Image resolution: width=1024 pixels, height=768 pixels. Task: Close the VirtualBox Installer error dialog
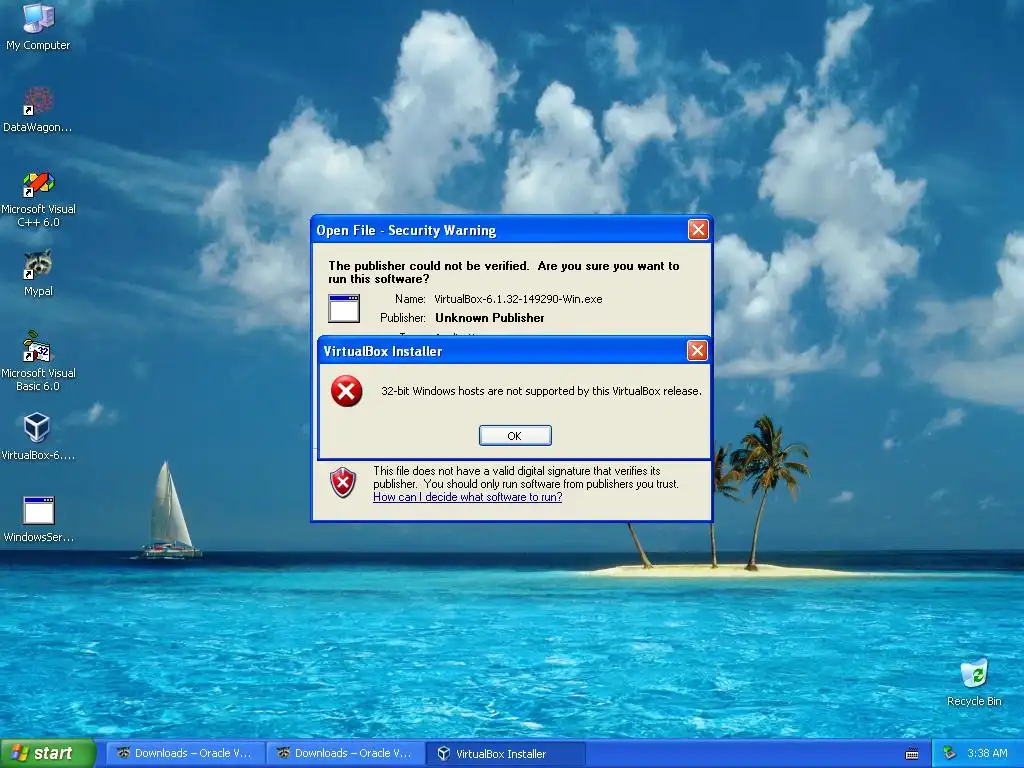click(x=697, y=351)
